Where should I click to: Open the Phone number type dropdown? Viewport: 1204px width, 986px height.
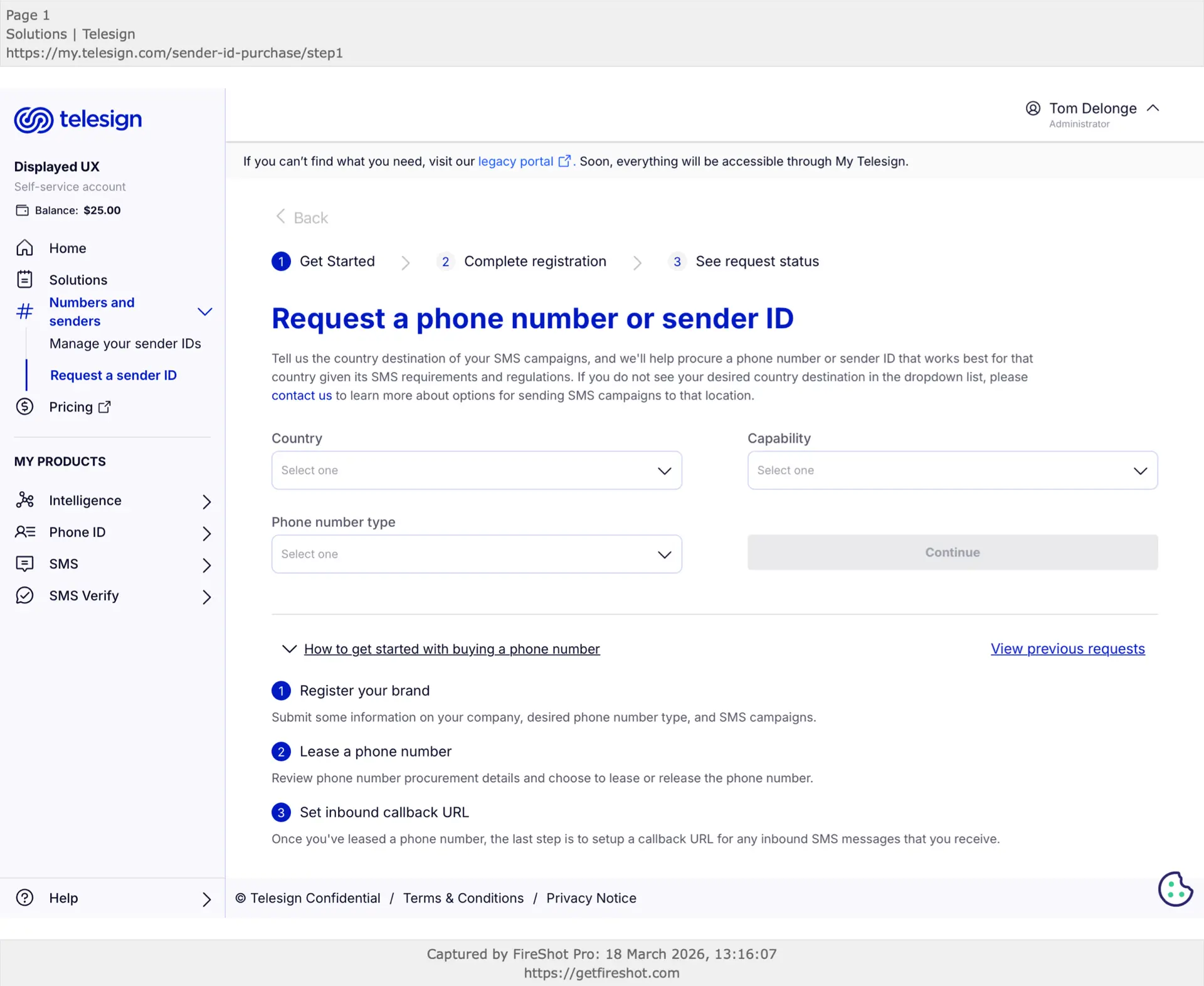coord(476,554)
